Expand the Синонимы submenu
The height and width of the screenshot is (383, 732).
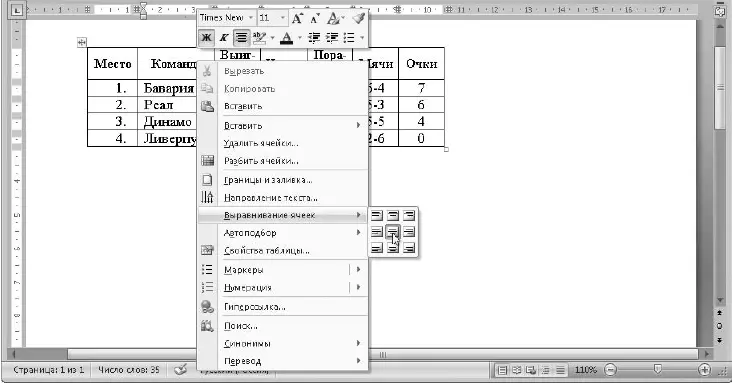tap(282, 343)
